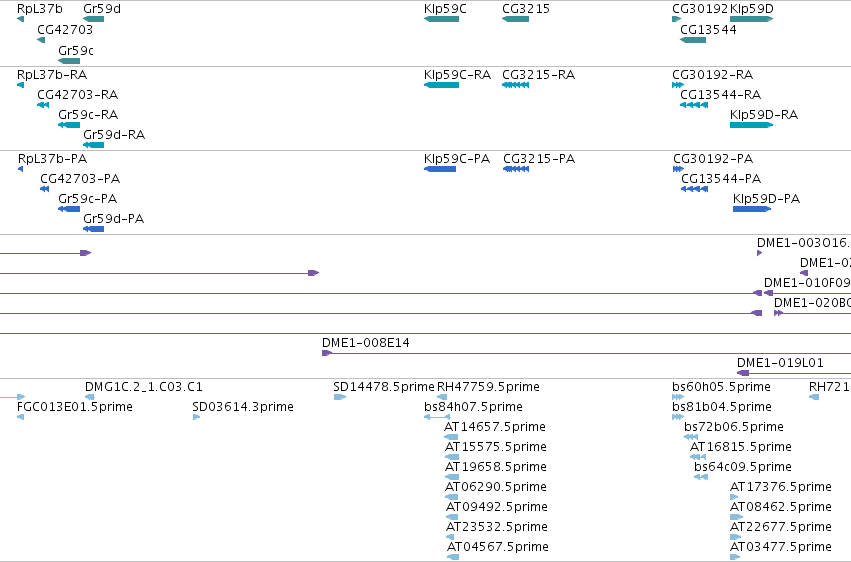851x562 pixels.
Task: Choose EST AT09492.5prime
Action: [497, 507]
